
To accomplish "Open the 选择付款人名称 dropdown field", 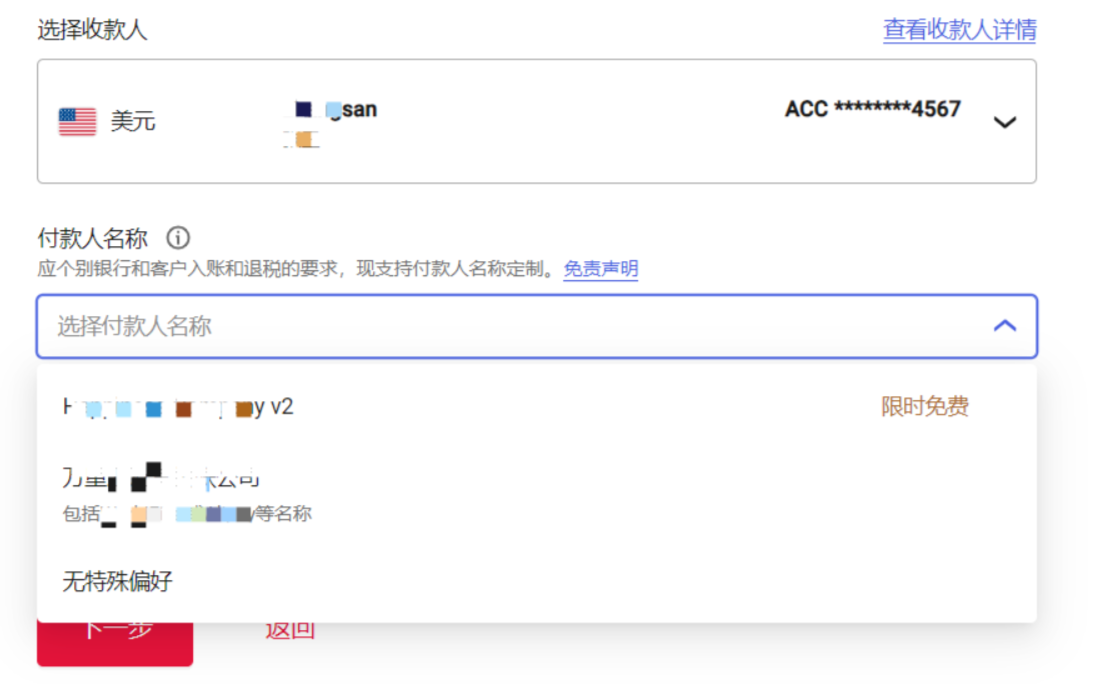I will 400,324.
